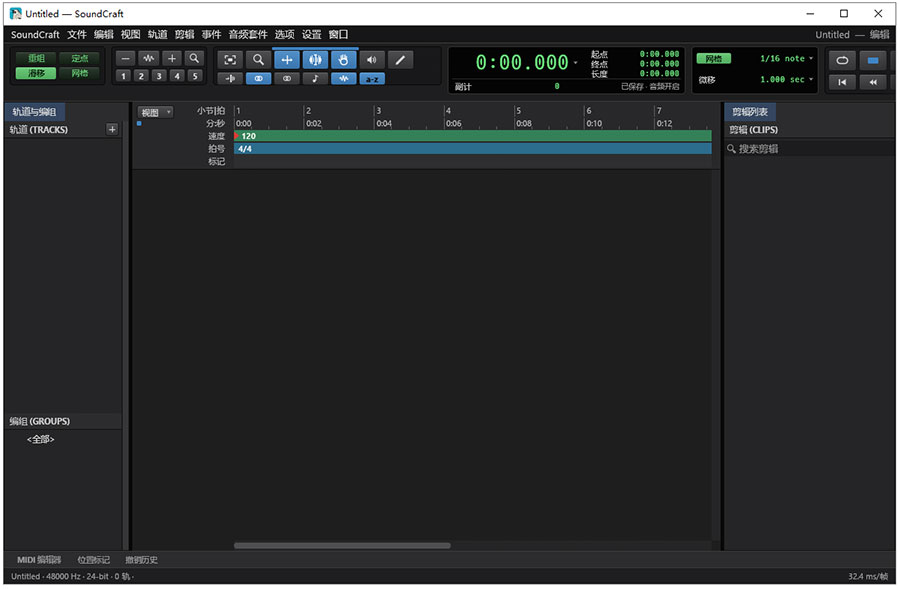Click the zoom in plus icon
The height and width of the screenshot is (589, 900).
pos(171,58)
